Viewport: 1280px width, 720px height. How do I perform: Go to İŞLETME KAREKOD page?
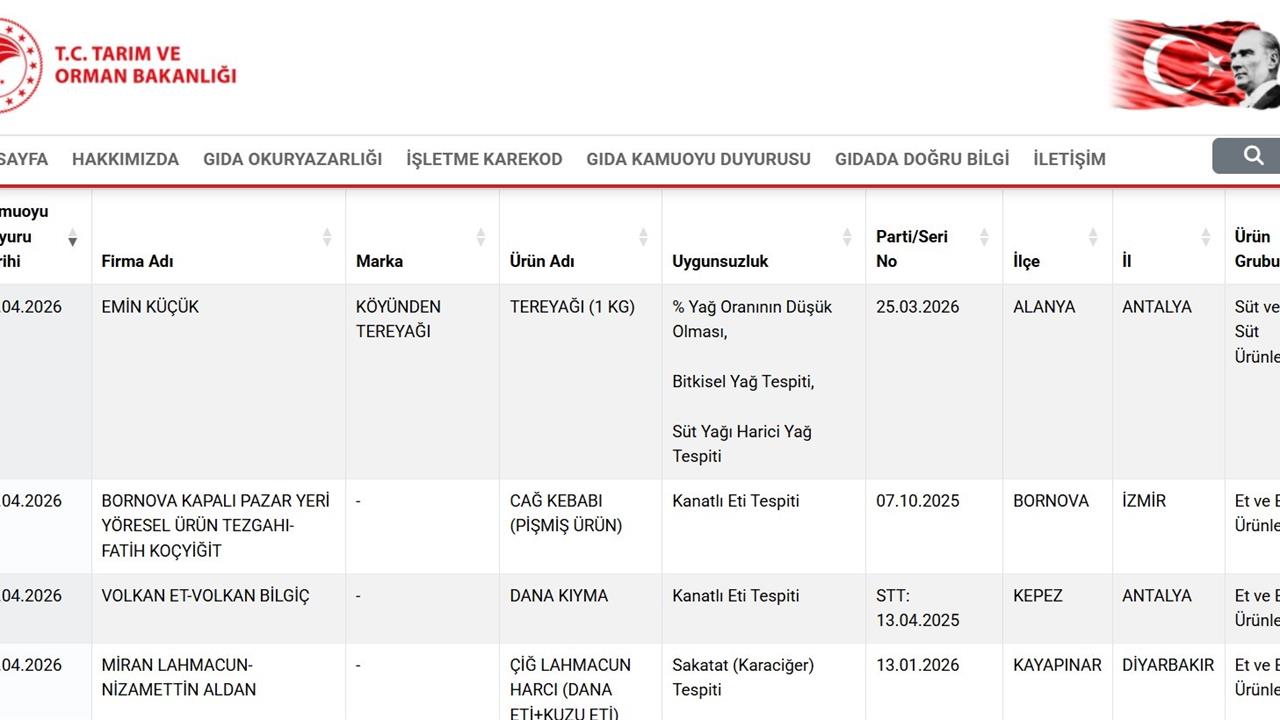click(x=484, y=159)
